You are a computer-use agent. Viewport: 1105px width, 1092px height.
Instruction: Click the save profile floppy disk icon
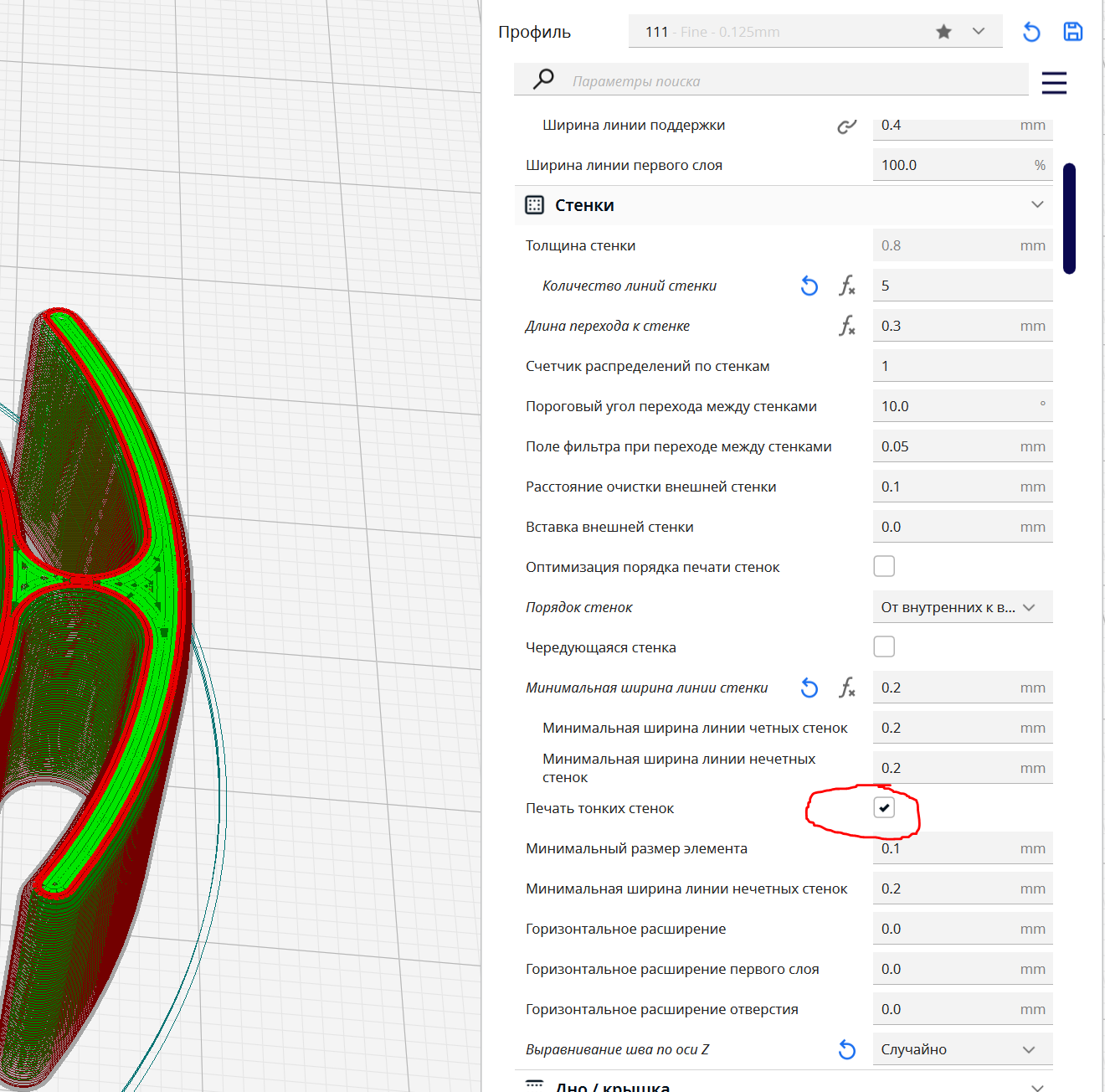pos(1072,32)
